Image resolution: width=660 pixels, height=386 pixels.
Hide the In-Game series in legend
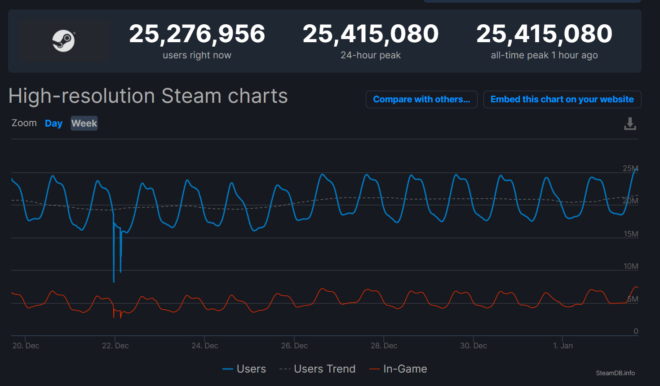point(398,369)
